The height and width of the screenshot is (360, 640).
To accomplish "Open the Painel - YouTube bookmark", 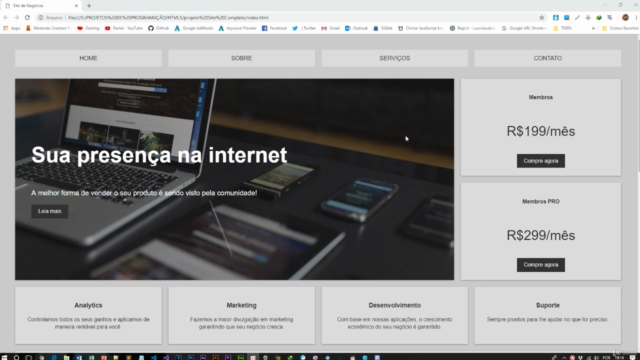I will (124, 28).
